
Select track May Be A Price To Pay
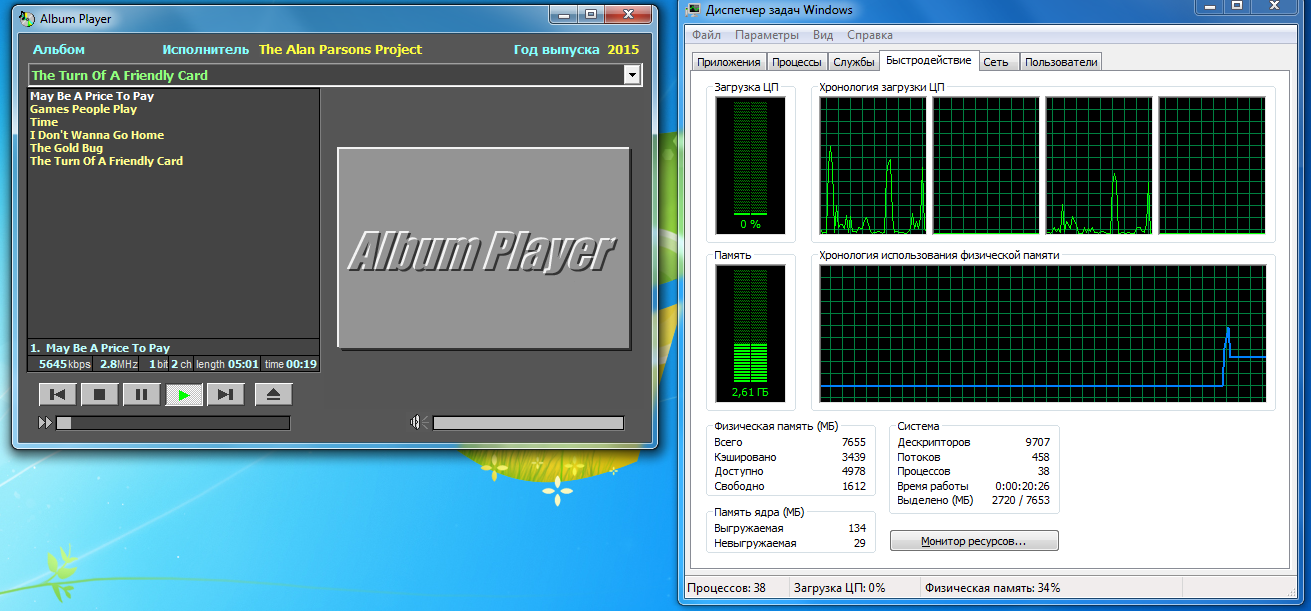pos(92,97)
